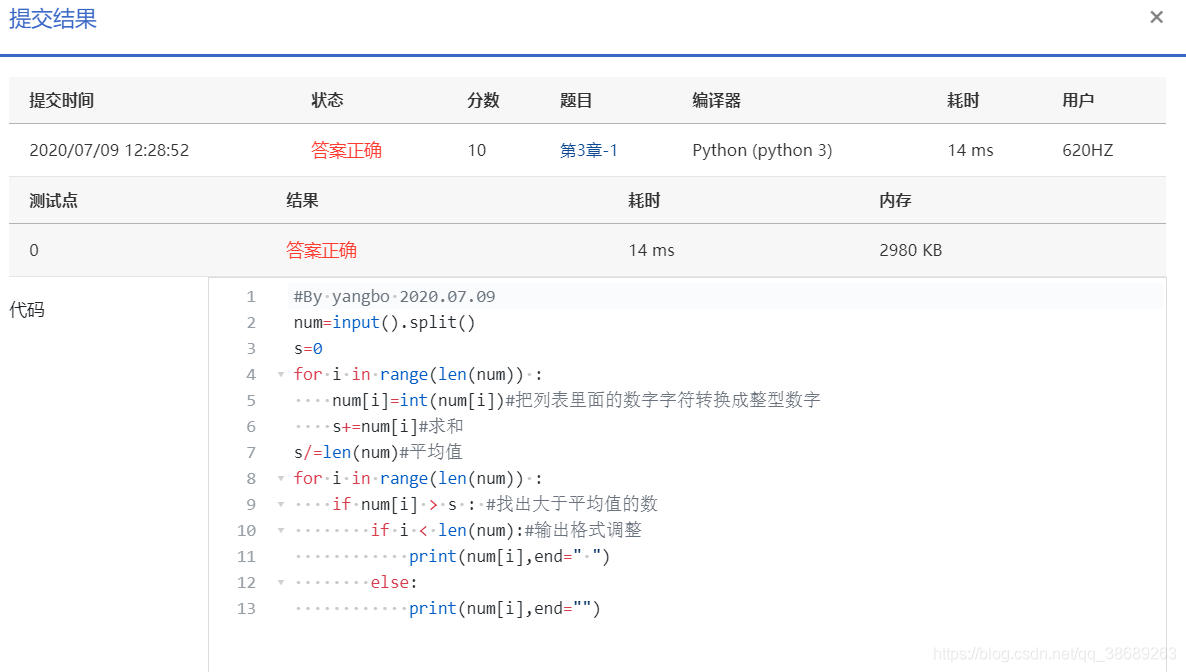
Task: Select the submission time 2020/07/09 12:28:52
Action: tap(109, 150)
